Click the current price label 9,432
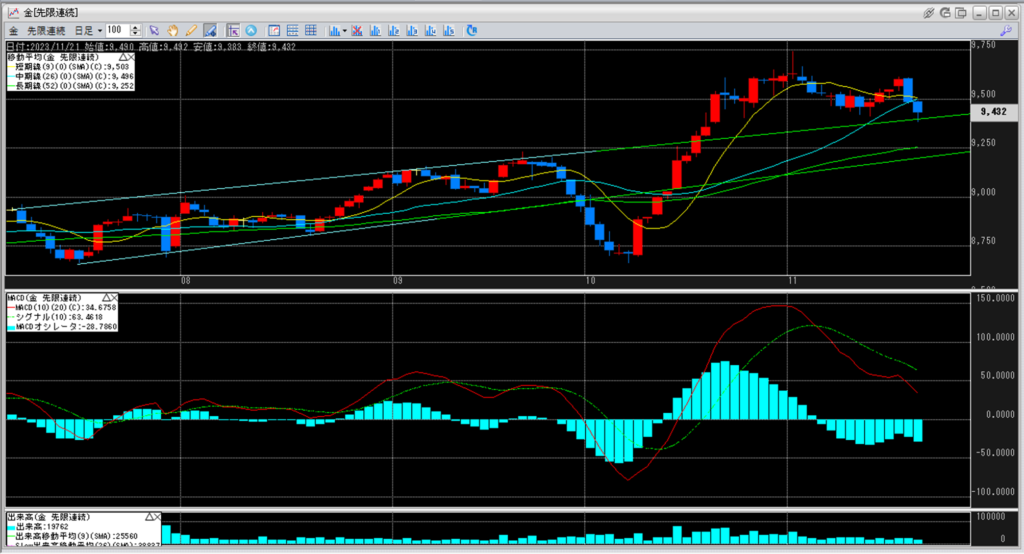Image resolution: width=1024 pixels, height=554 pixels. click(x=993, y=112)
